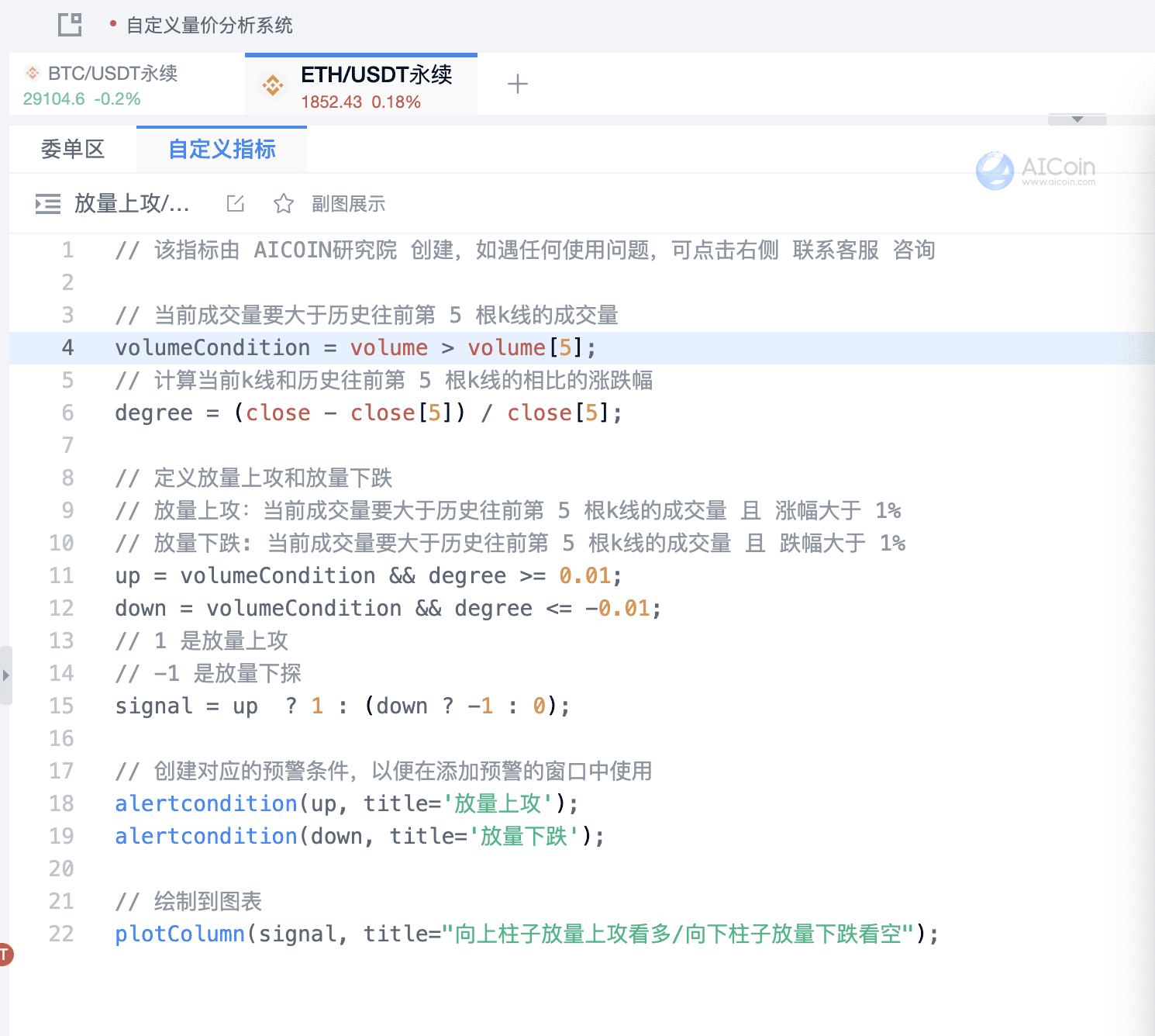Favorite the indicator with the star icon
The width and height of the screenshot is (1155, 1036).
pyautogui.click(x=284, y=203)
